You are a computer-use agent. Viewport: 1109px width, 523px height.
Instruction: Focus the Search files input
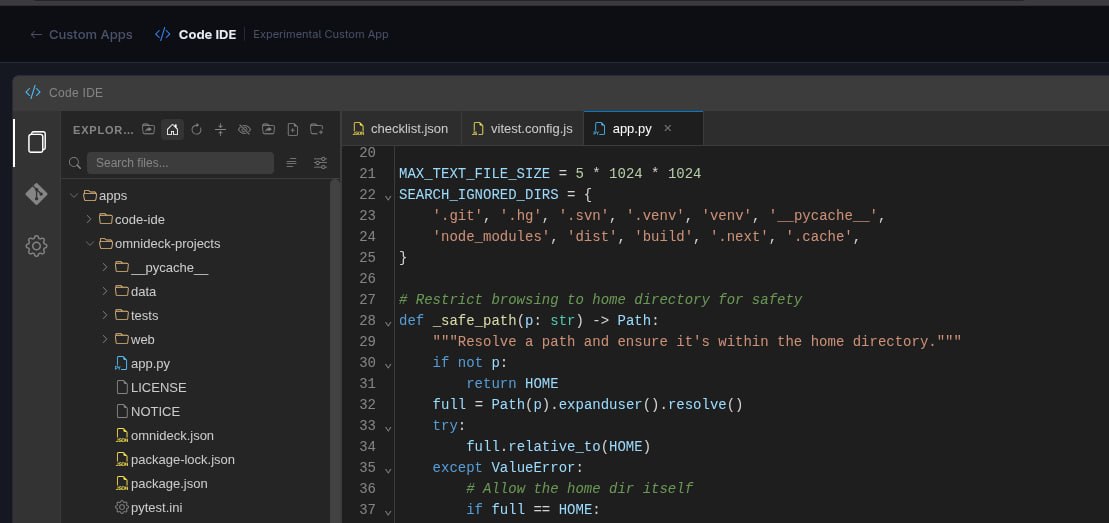[x=180, y=163]
